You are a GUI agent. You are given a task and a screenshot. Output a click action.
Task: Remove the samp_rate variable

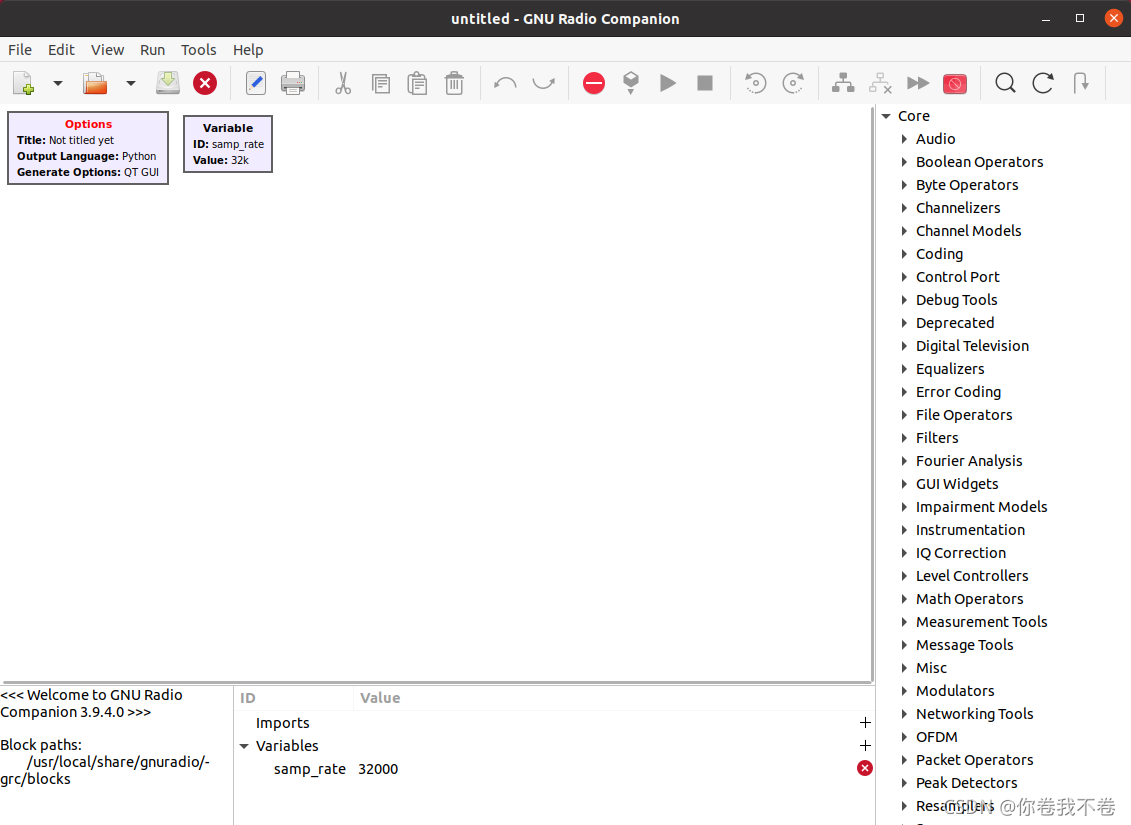(865, 769)
